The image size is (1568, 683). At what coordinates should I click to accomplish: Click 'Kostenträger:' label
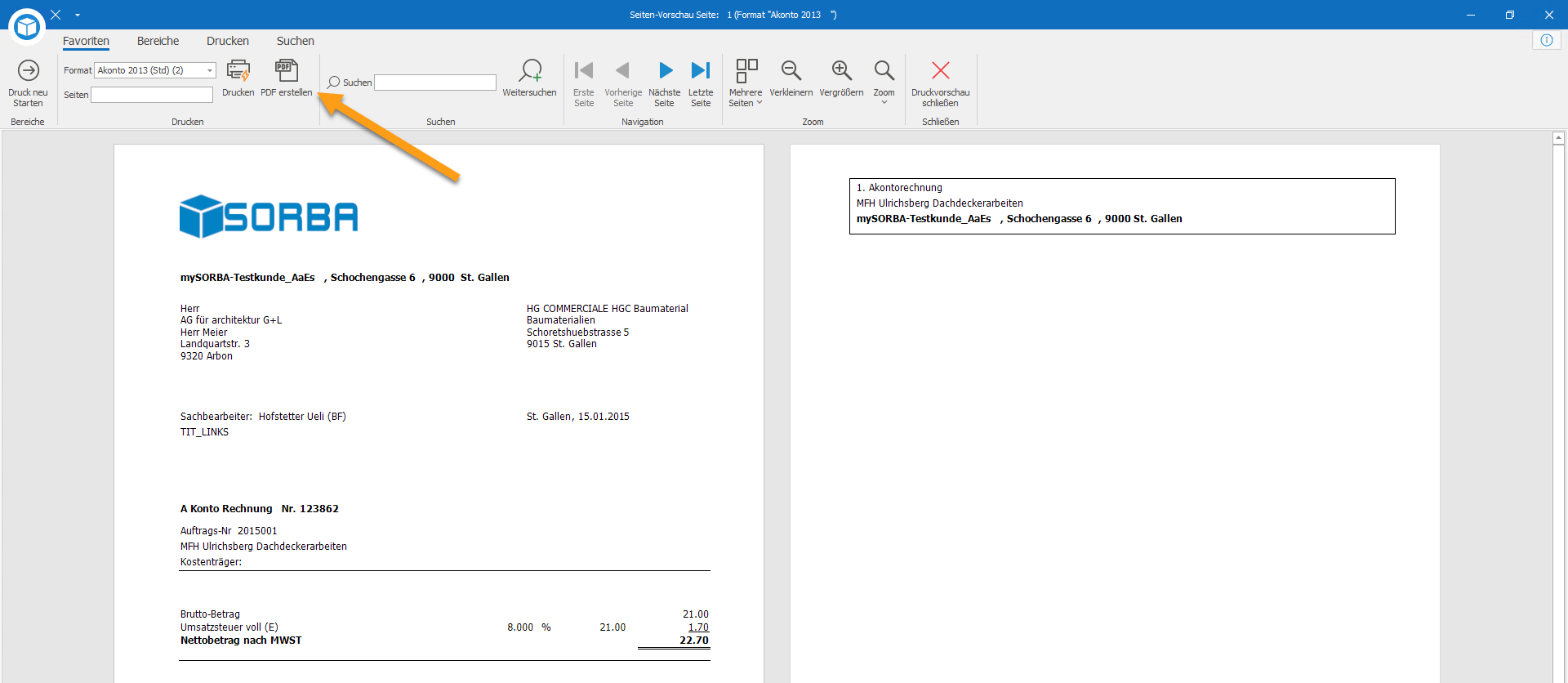click(x=211, y=562)
